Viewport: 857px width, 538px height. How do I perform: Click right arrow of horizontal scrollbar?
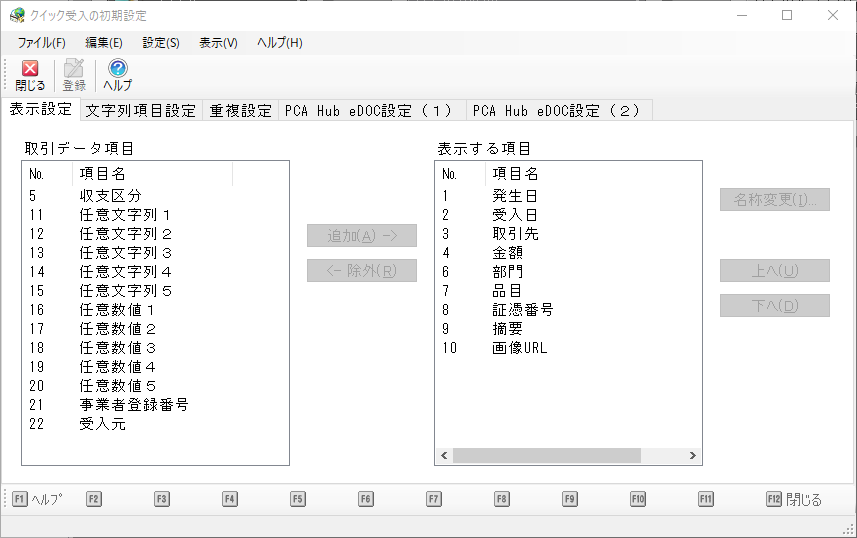(692, 455)
